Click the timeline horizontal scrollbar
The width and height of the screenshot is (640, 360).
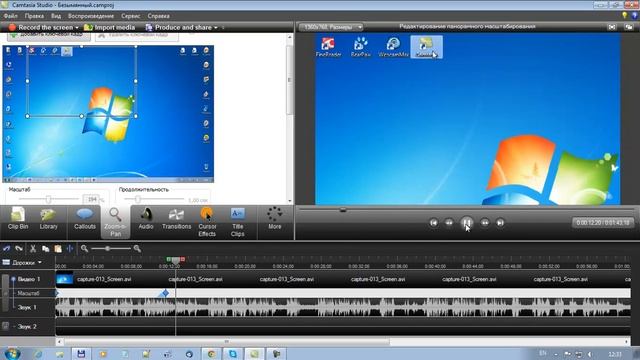coord(227,342)
